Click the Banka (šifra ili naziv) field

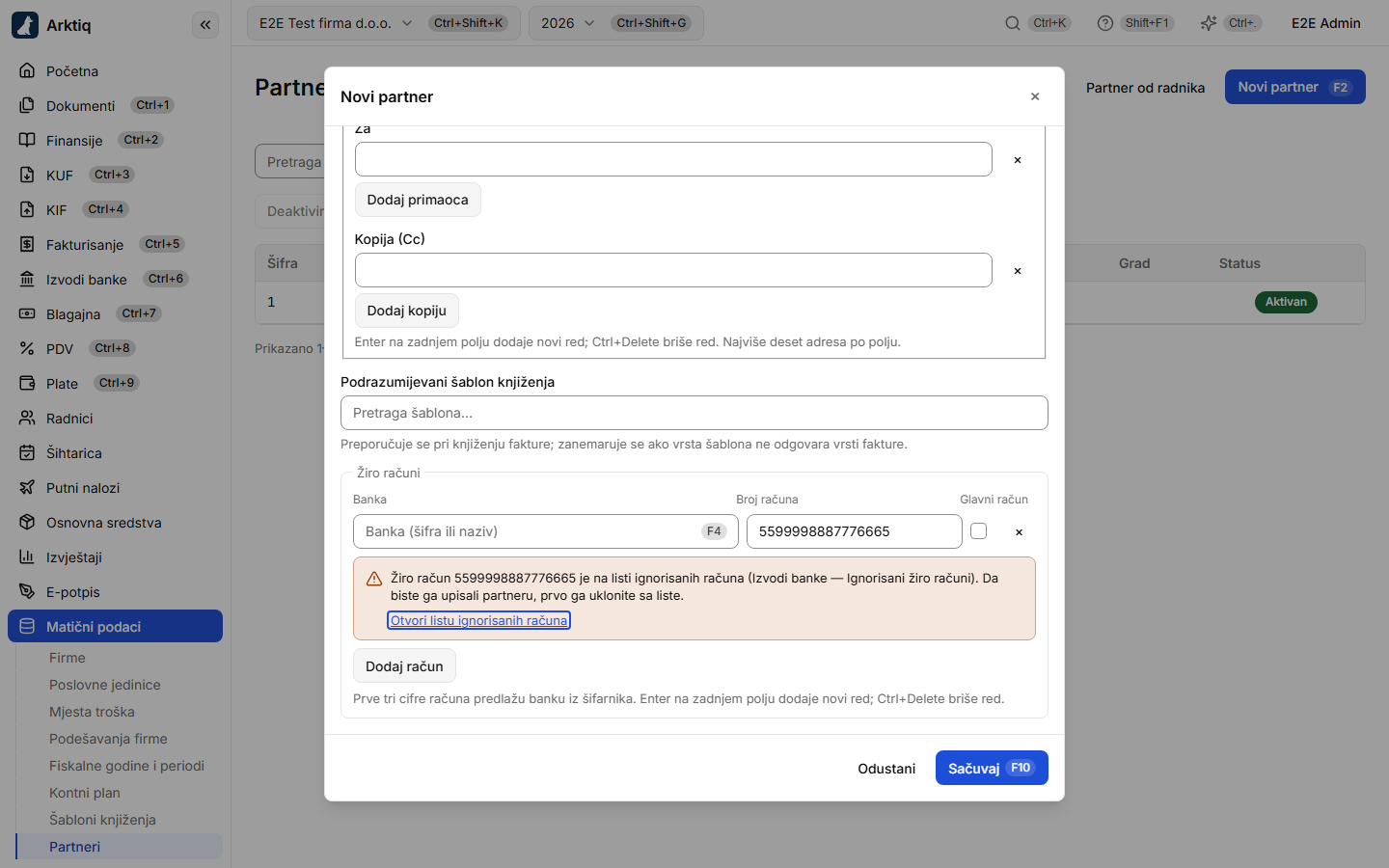pyautogui.click(x=546, y=531)
